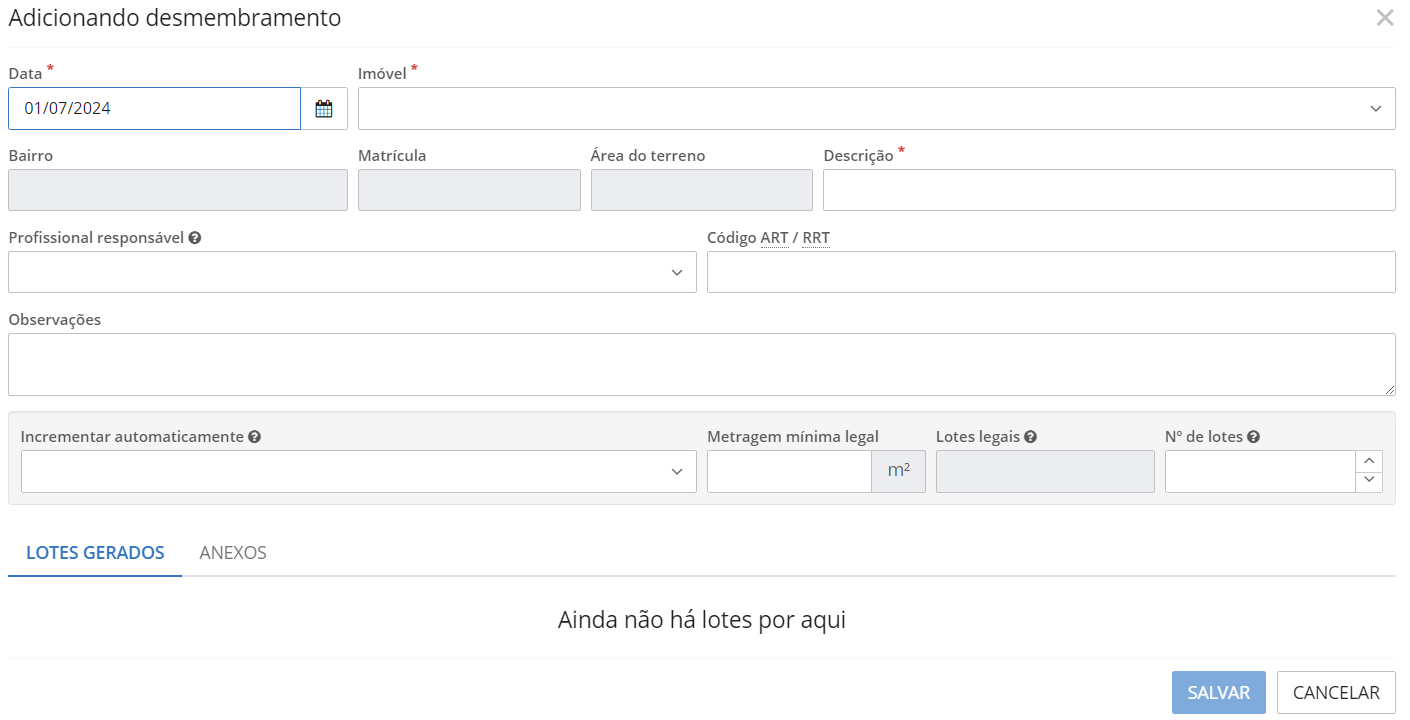Click the disabled Bairro field
Viewport: 1410px width, 720px height.
point(178,190)
